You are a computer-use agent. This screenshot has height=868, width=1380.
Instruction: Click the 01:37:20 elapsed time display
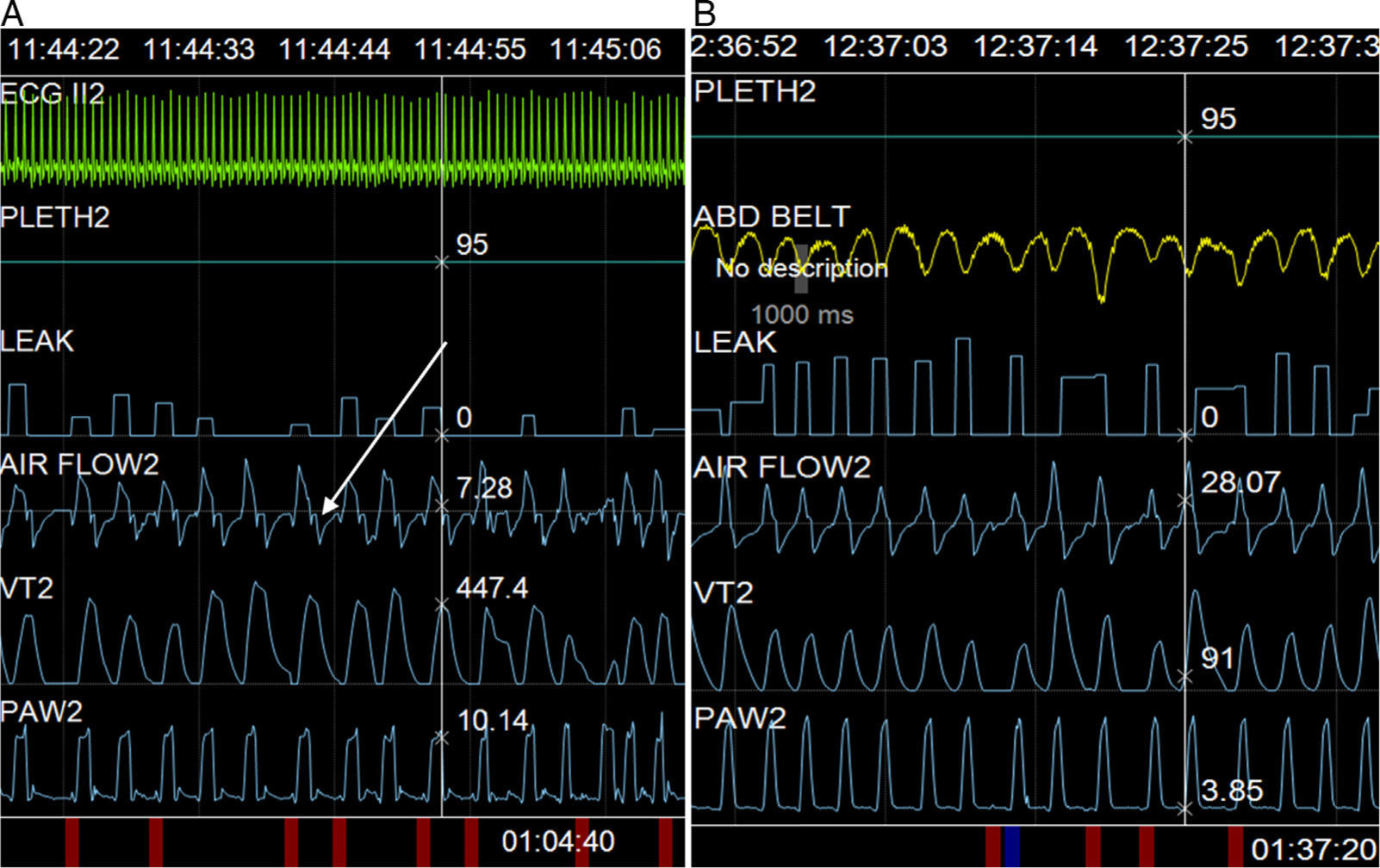1313,849
